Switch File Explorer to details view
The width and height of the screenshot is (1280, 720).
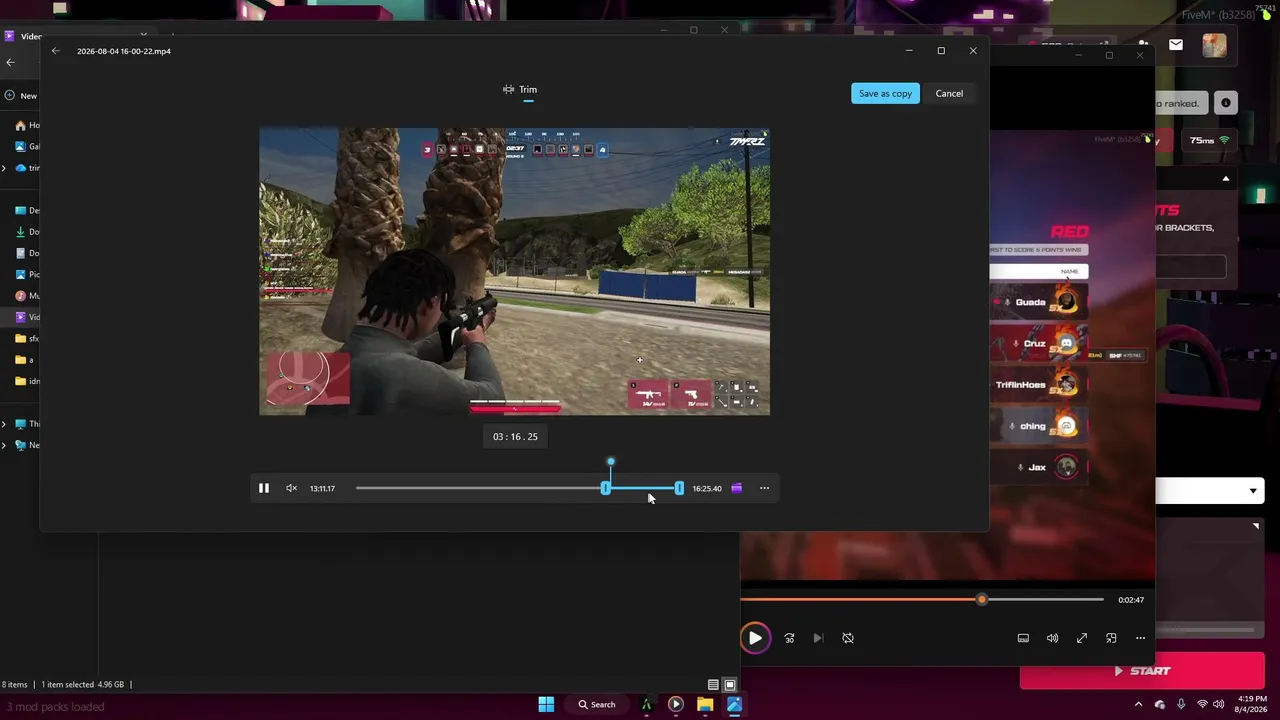(713, 685)
